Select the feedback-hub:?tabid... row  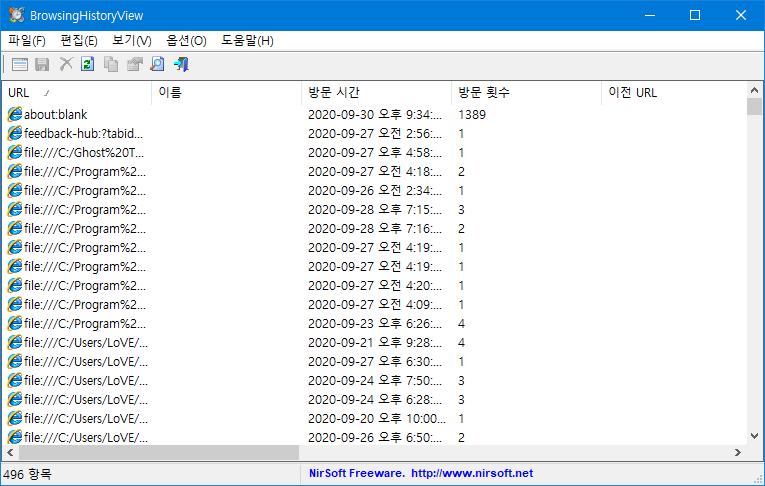coord(375,133)
